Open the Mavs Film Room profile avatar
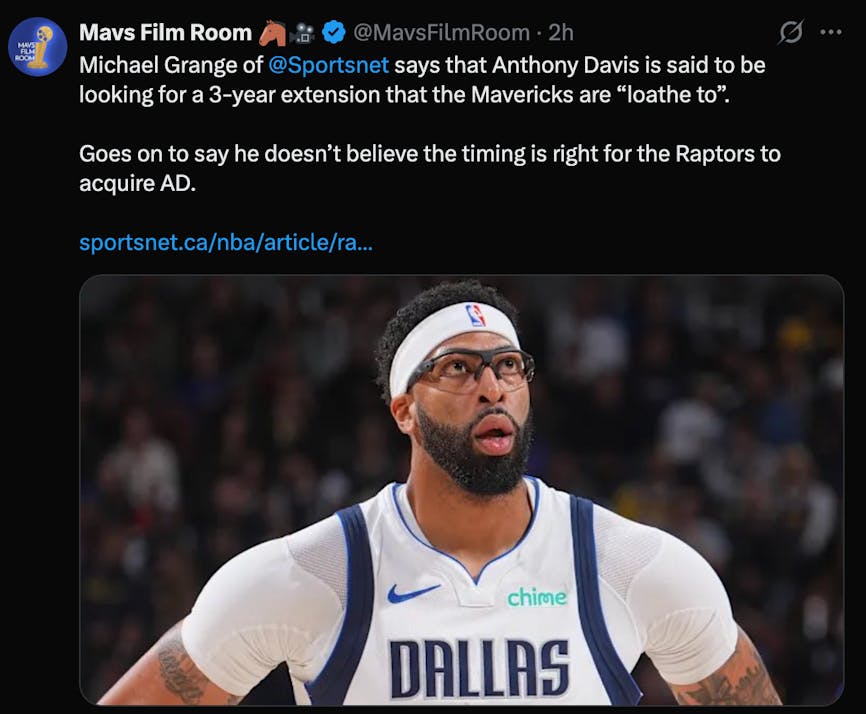This screenshot has height=714, width=866. [38, 47]
